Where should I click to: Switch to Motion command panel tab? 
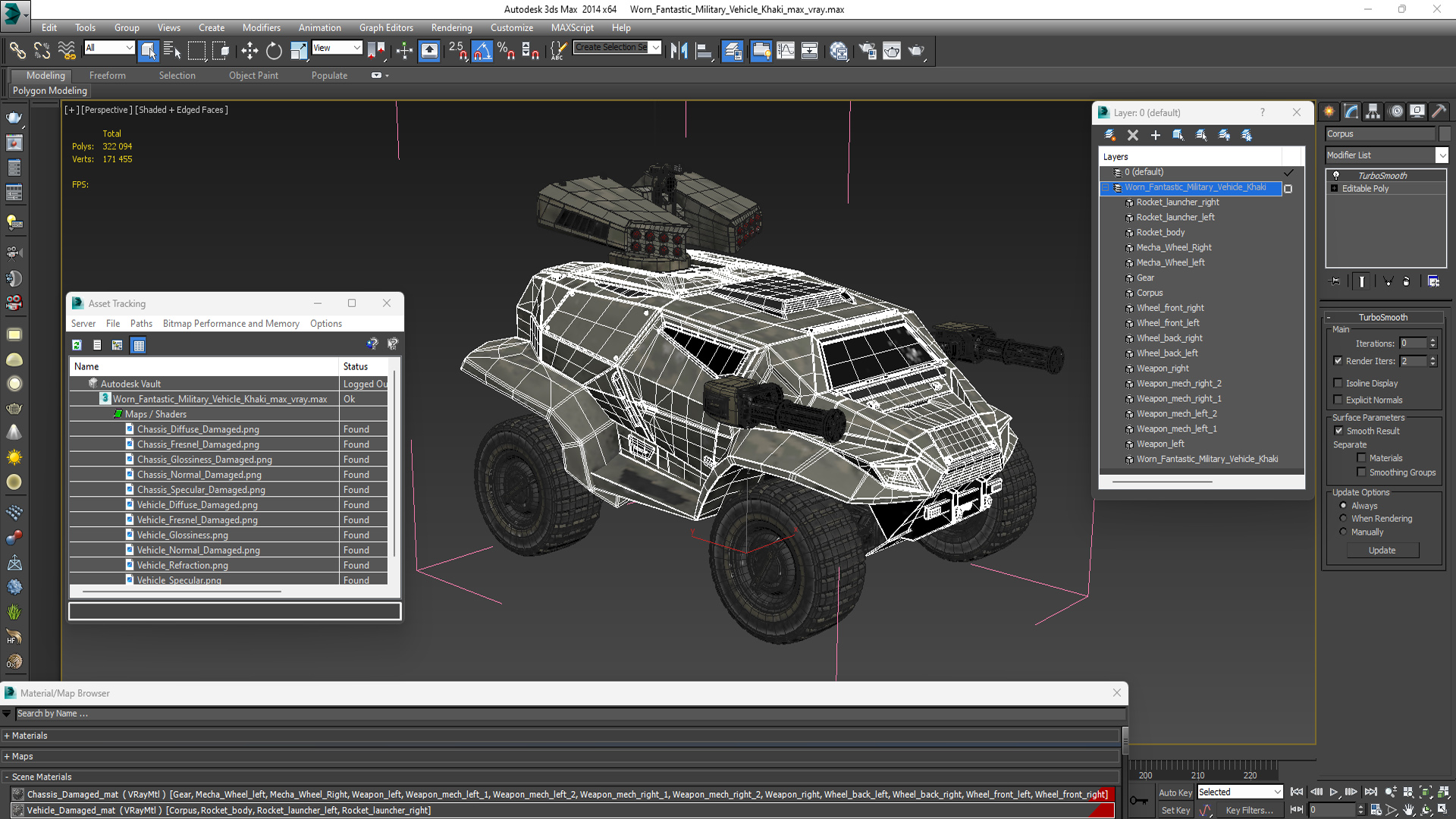coord(1395,111)
